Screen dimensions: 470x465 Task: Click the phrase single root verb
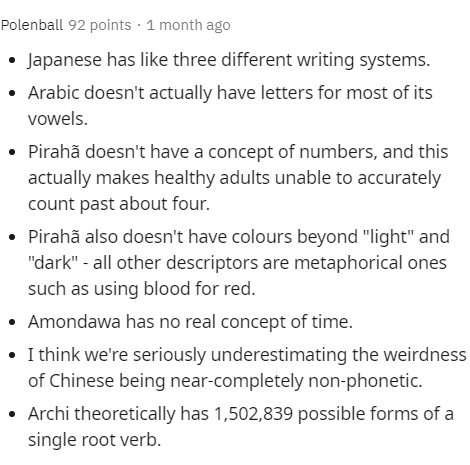coord(95,440)
